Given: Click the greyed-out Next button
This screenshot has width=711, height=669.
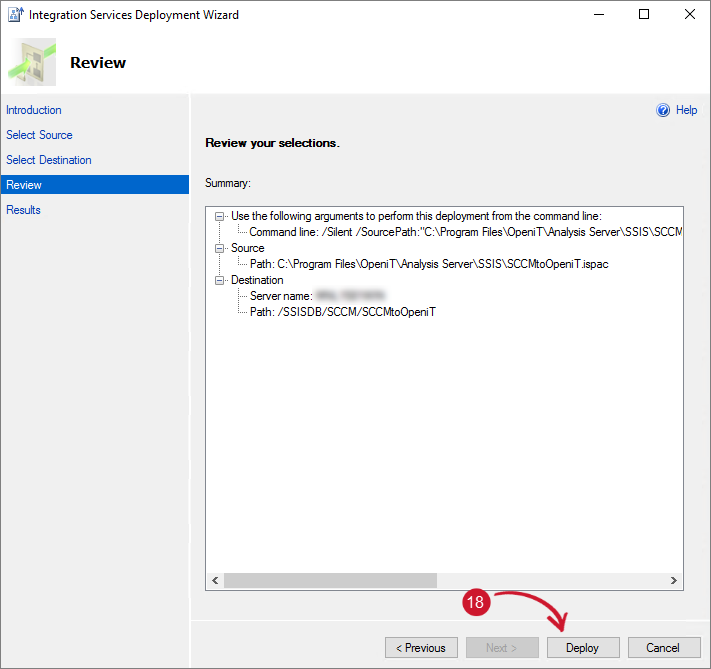Looking at the screenshot, I should click(502, 647).
